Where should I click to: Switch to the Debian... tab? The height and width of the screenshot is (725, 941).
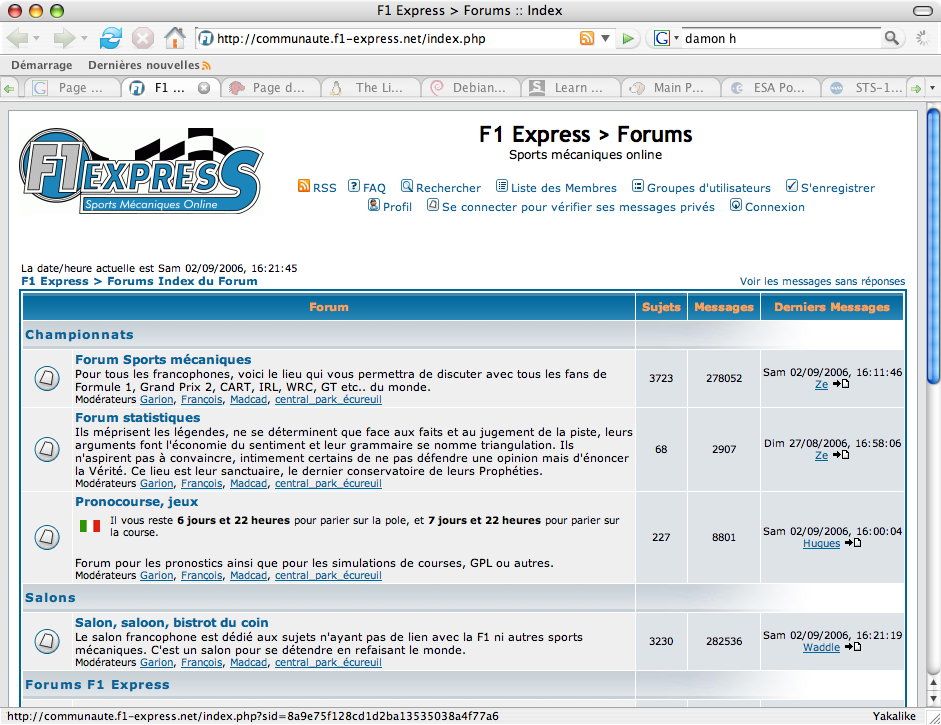(470, 88)
